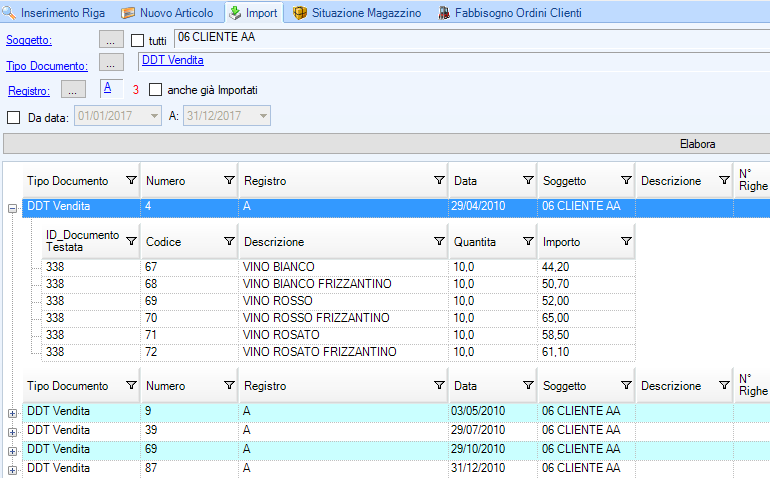Click the filter icon on Data column
The width and height of the screenshot is (770, 478).
point(527,181)
